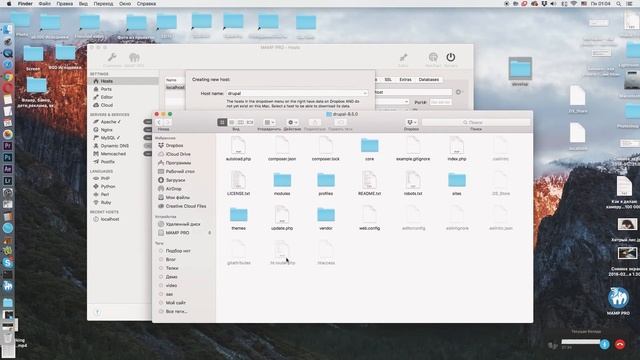
Task: Click the red end button on recording widget
Action: pos(620,344)
